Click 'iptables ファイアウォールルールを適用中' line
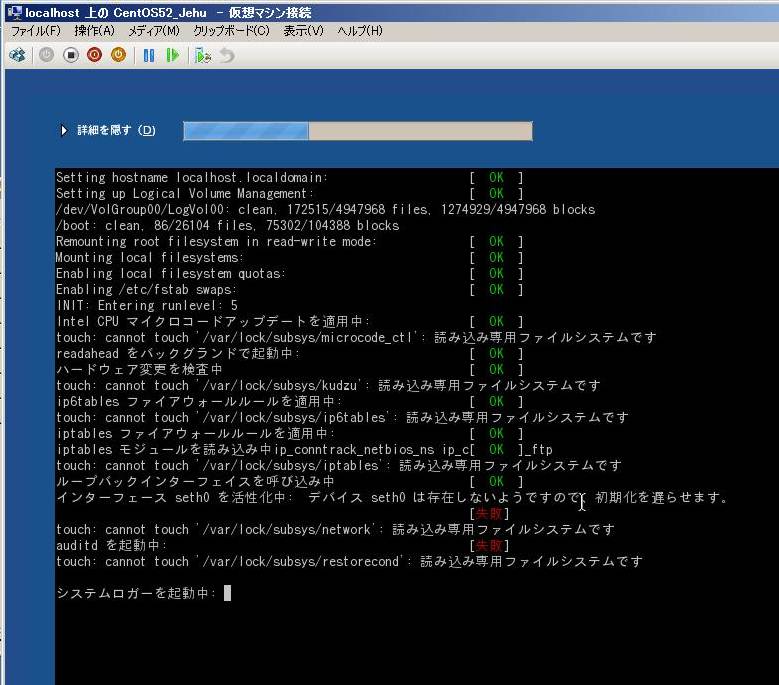 tap(195, 433)
